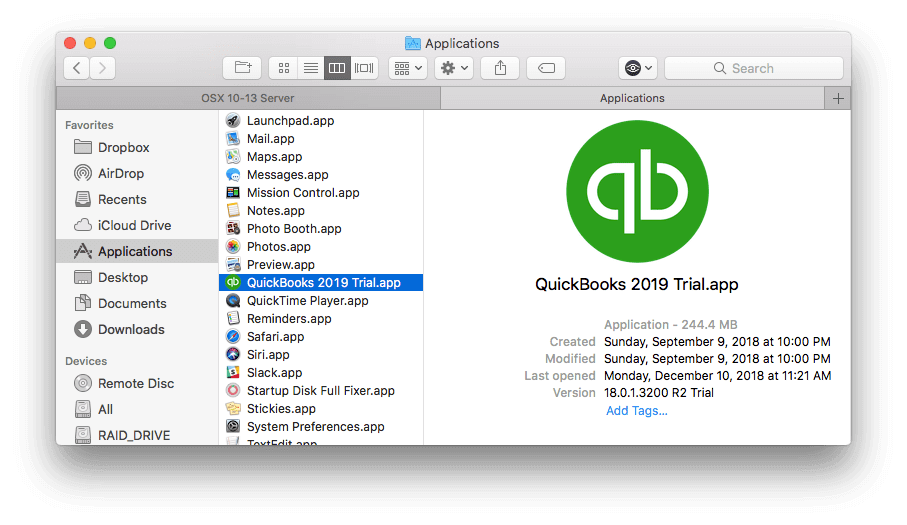Create a new folder via toolbar icon
Viewport: 907px width, 525px height.
click(x=242, y=68)
